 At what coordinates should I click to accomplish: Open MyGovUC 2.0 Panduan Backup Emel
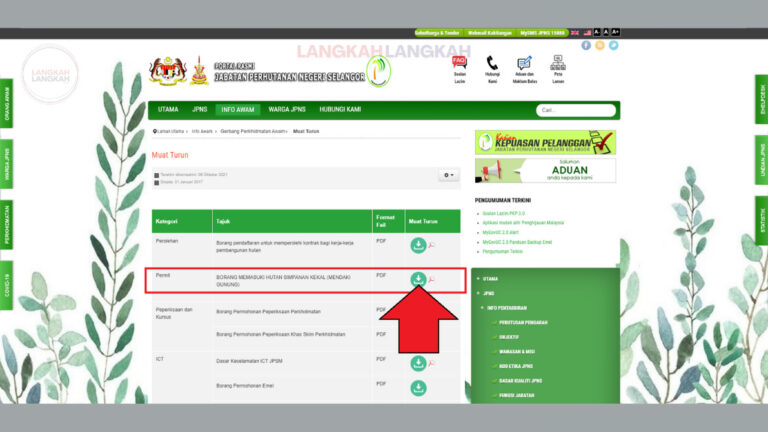[517, 242]
